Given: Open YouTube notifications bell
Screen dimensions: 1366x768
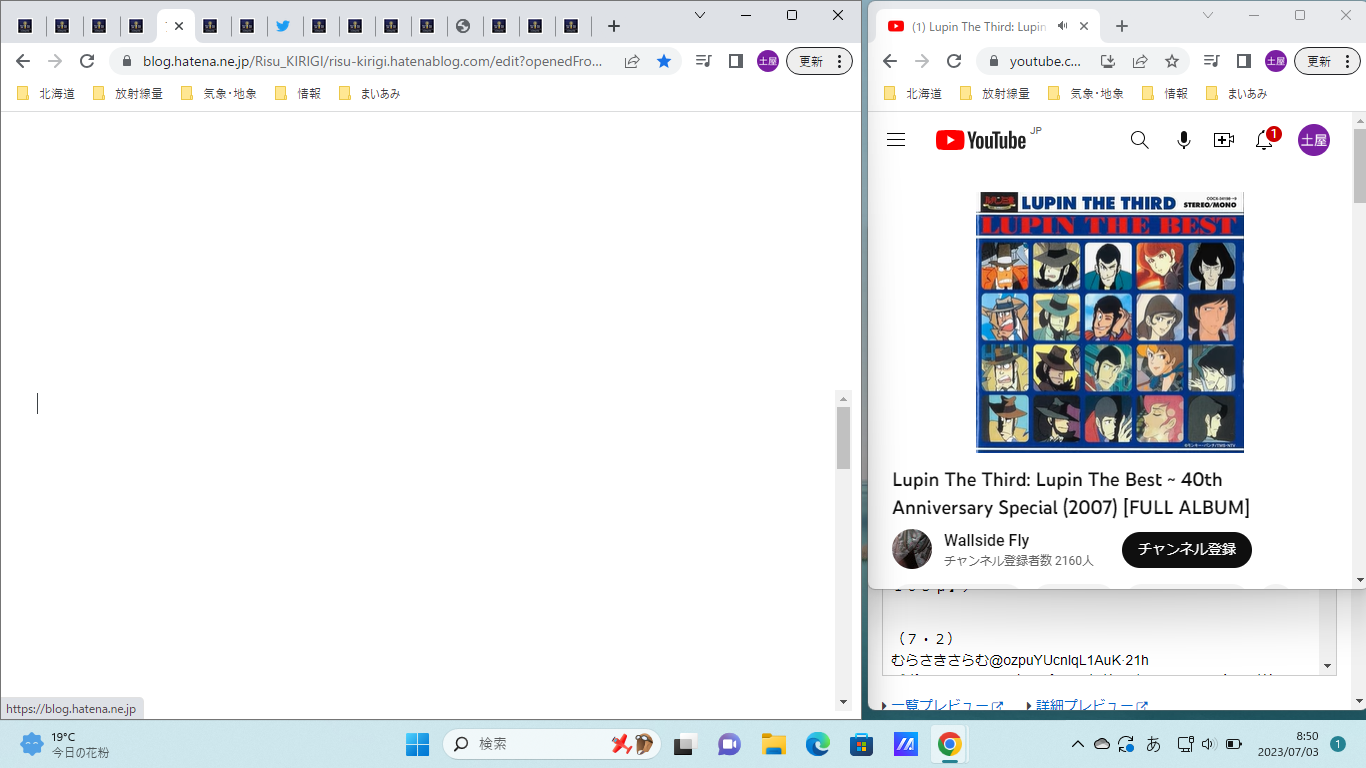Looking at the screenshot, I should tap(1265, 140).
